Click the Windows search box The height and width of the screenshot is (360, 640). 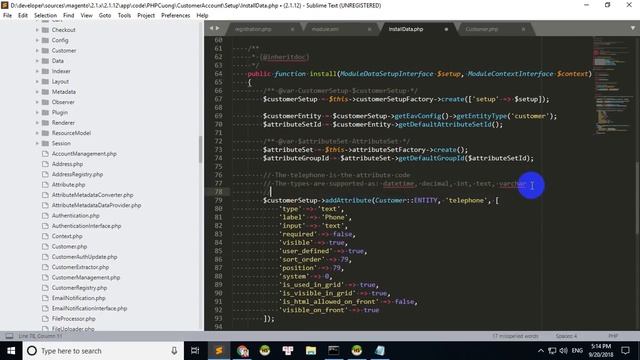click(x=103, y=351)
